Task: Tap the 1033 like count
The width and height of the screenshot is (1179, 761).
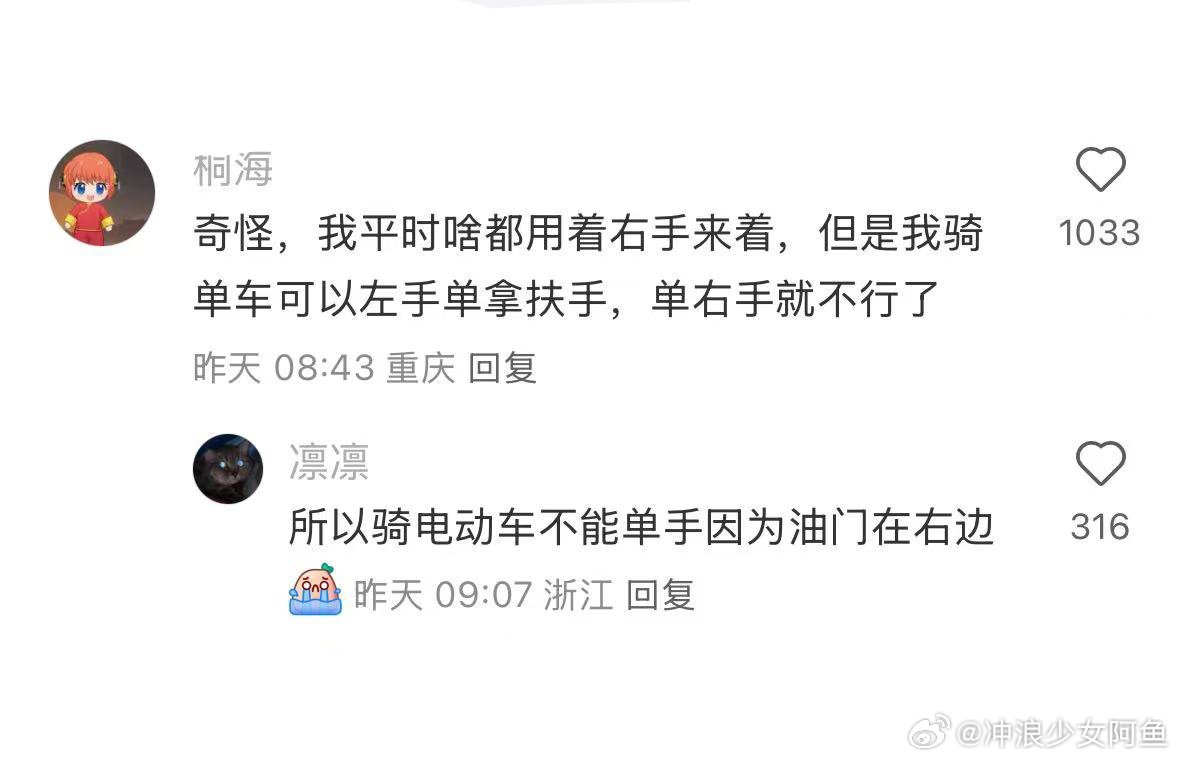Action: pyautogui.click(x=1099, y=232)
